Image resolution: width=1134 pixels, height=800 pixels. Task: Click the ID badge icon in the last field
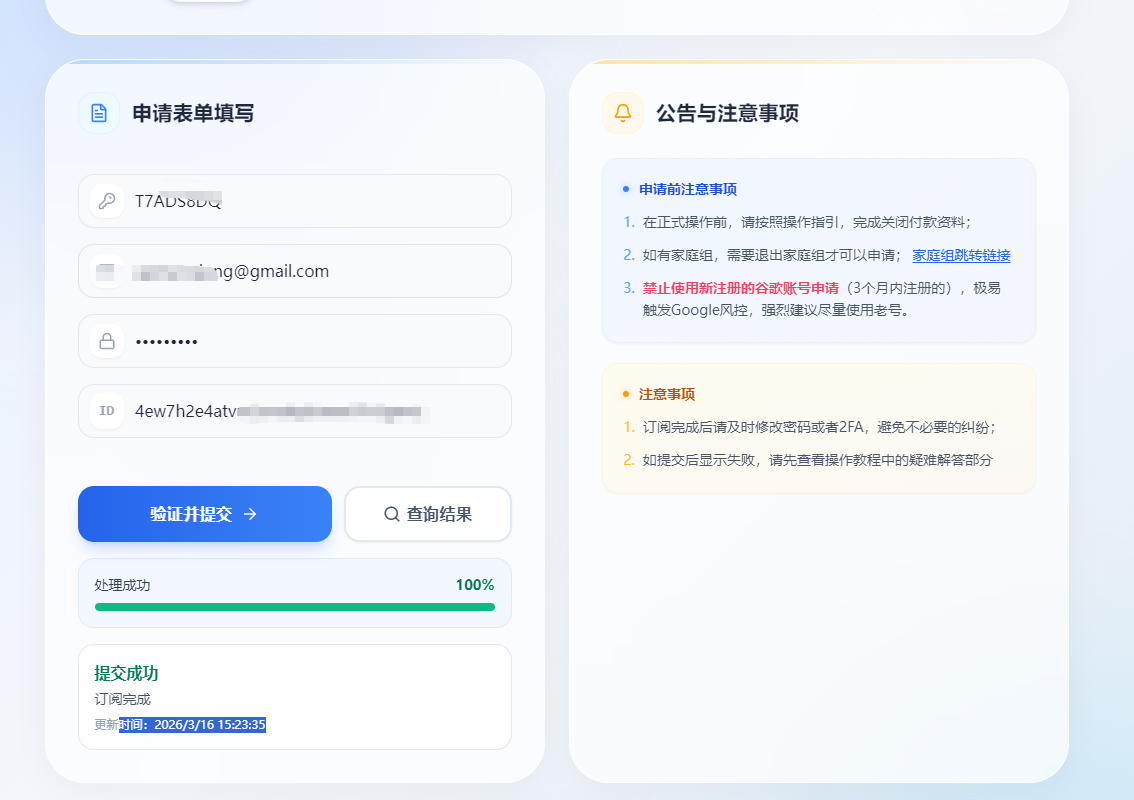[107, 411]
